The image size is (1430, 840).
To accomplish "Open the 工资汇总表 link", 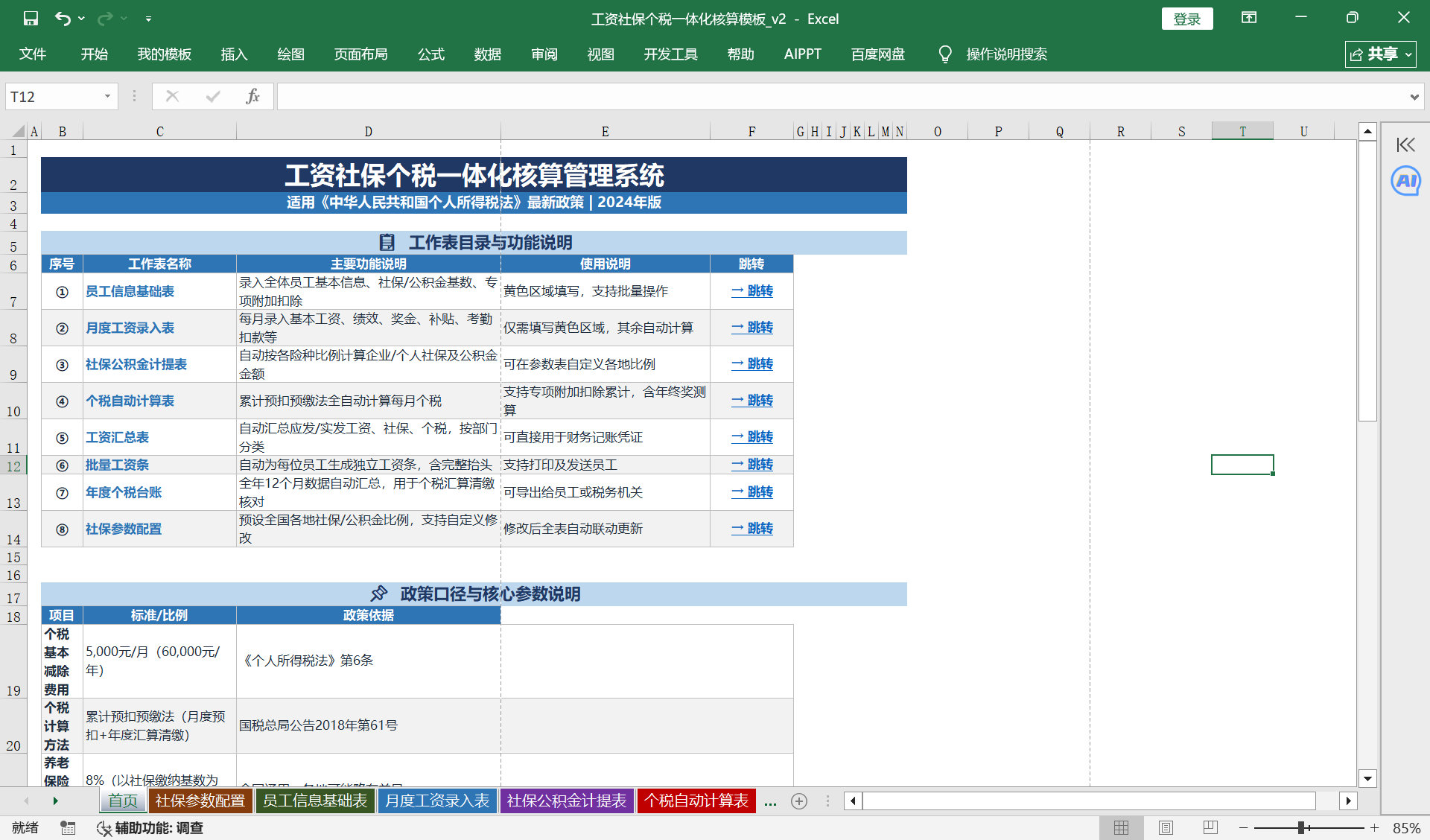I will click(x=117, y=437).
